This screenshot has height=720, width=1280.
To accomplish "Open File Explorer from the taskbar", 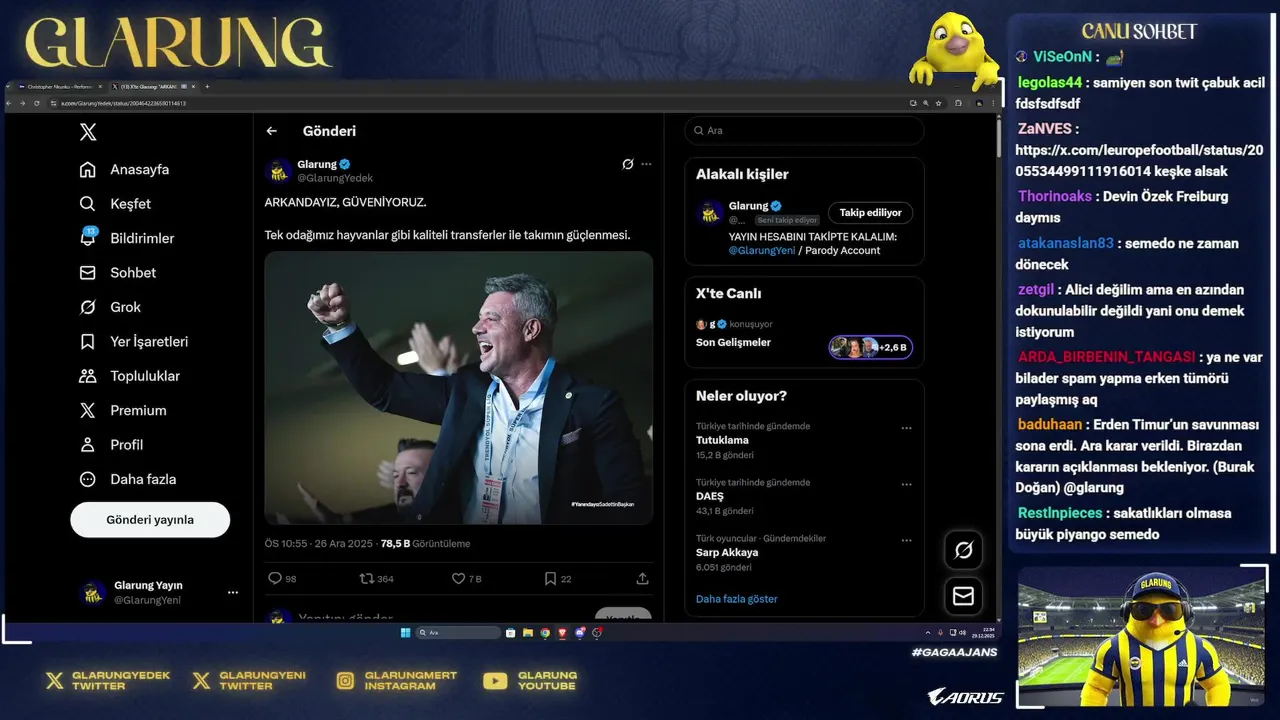I will click(x=528, y=633).
